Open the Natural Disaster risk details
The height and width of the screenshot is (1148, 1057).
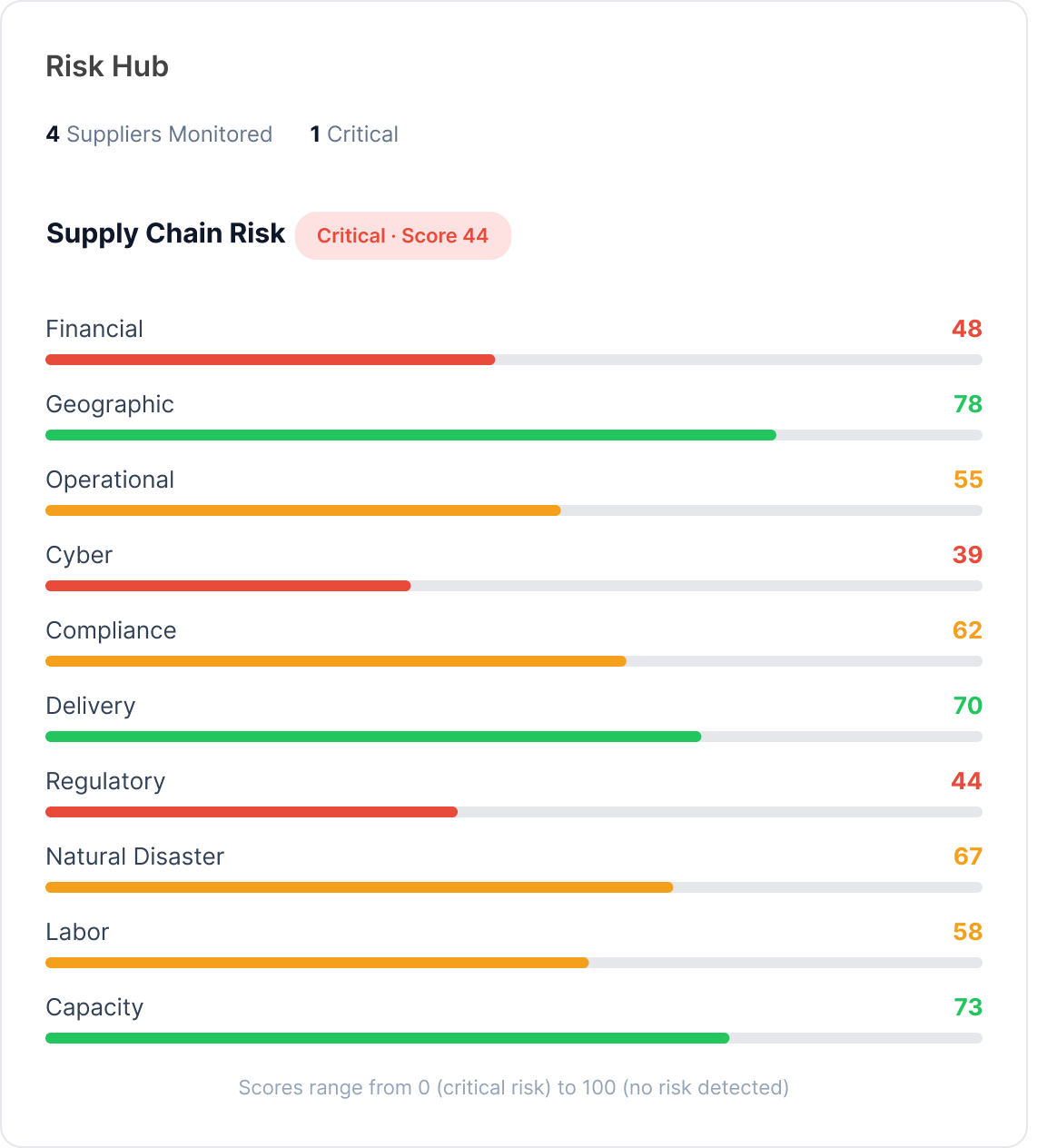tap(134, 856)
